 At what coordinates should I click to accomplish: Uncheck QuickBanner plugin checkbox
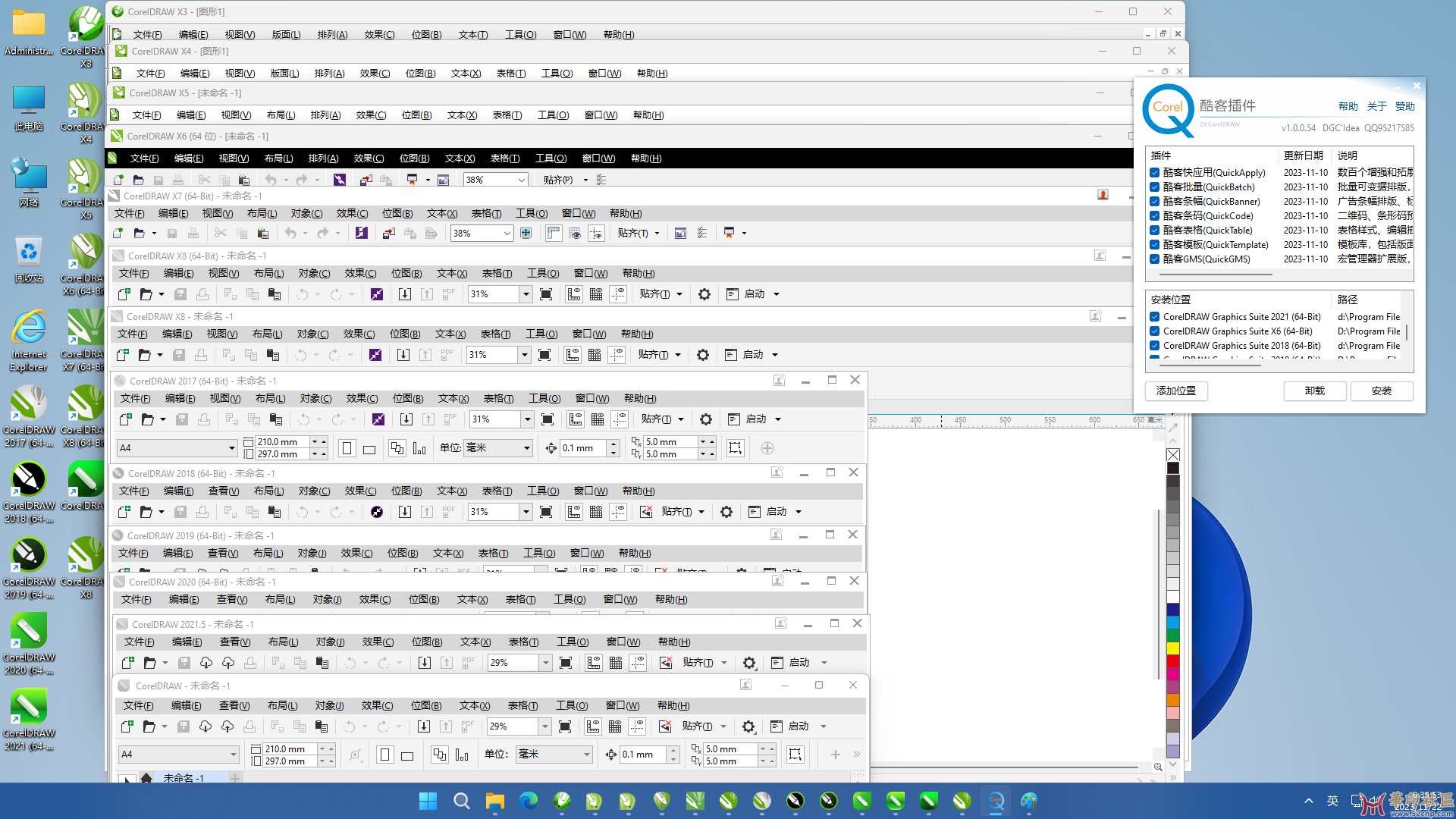tap(1154, 202)
